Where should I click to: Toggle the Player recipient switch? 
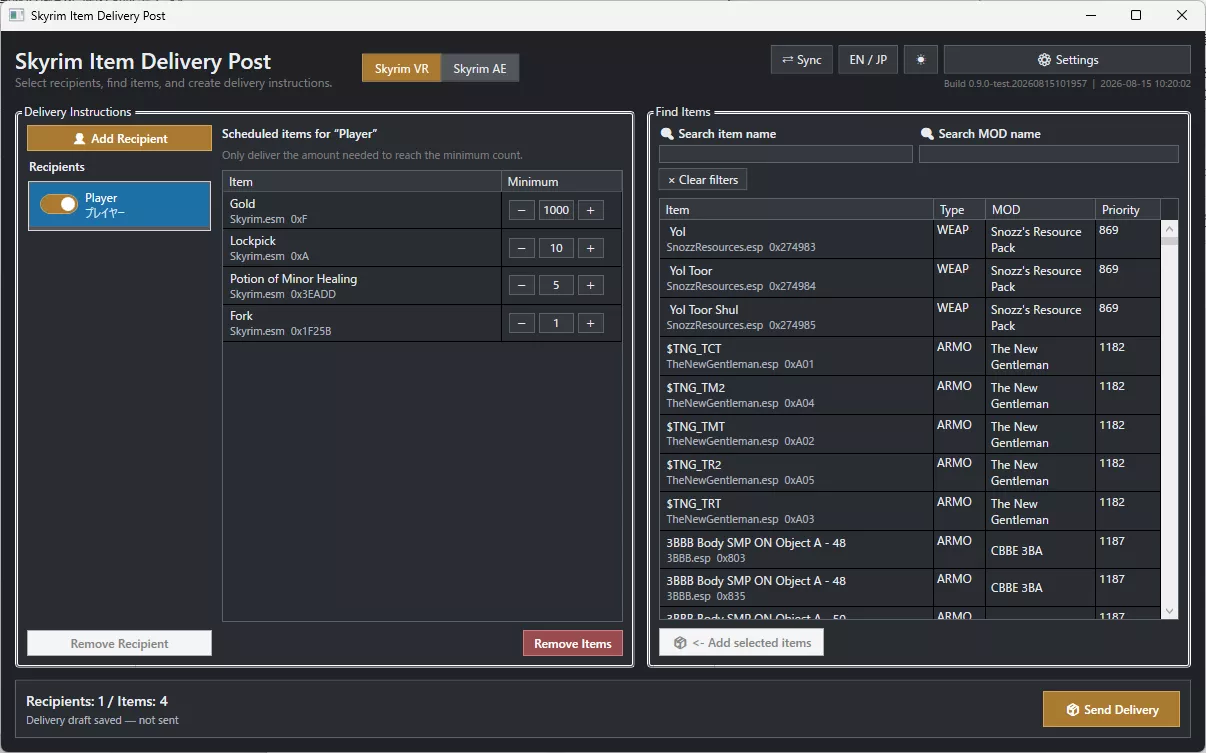click(x=59, y=204)
